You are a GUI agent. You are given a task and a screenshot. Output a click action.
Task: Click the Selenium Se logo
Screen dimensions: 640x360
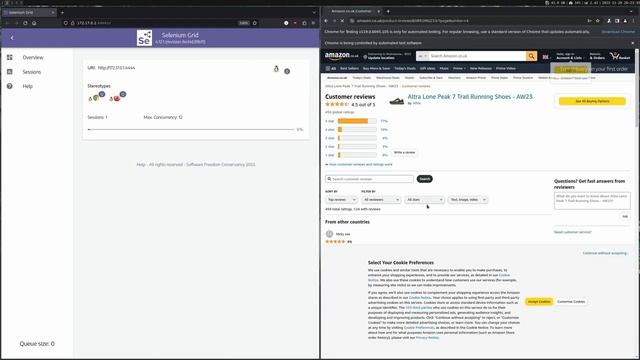click(x=144, y=38)
